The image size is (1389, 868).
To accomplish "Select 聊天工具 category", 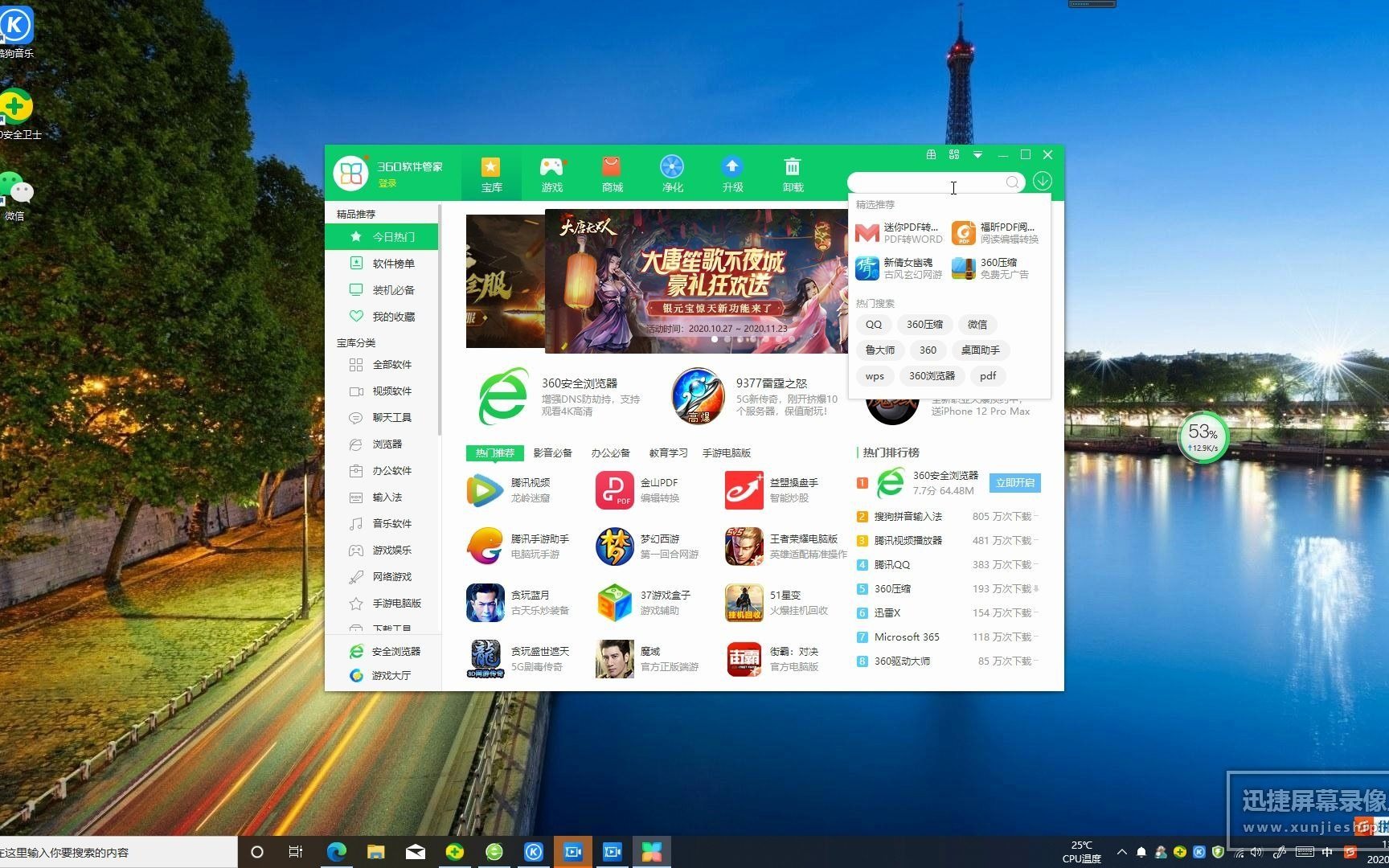I will pyautogui.click(x=382, y=418).
